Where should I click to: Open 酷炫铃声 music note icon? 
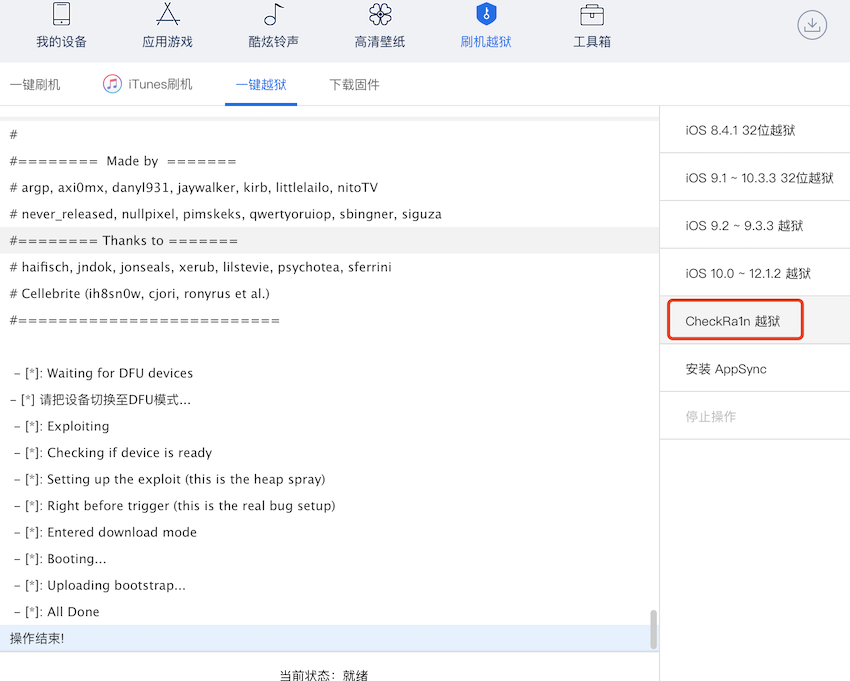pos(274,14)
